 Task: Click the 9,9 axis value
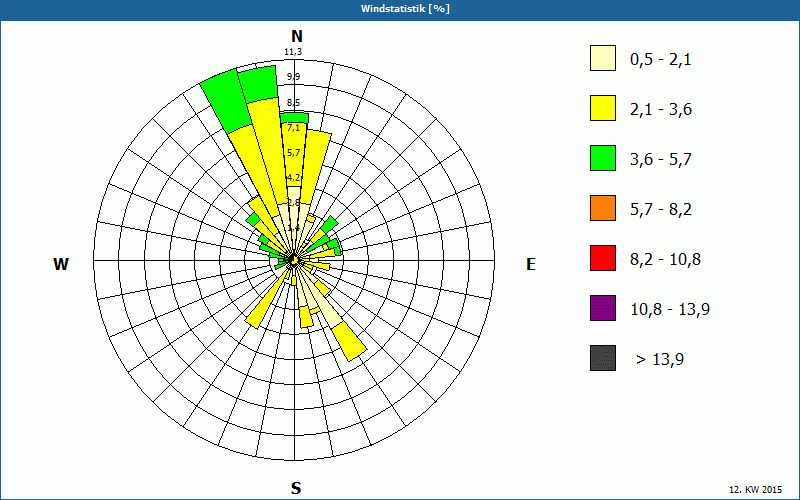293,77
